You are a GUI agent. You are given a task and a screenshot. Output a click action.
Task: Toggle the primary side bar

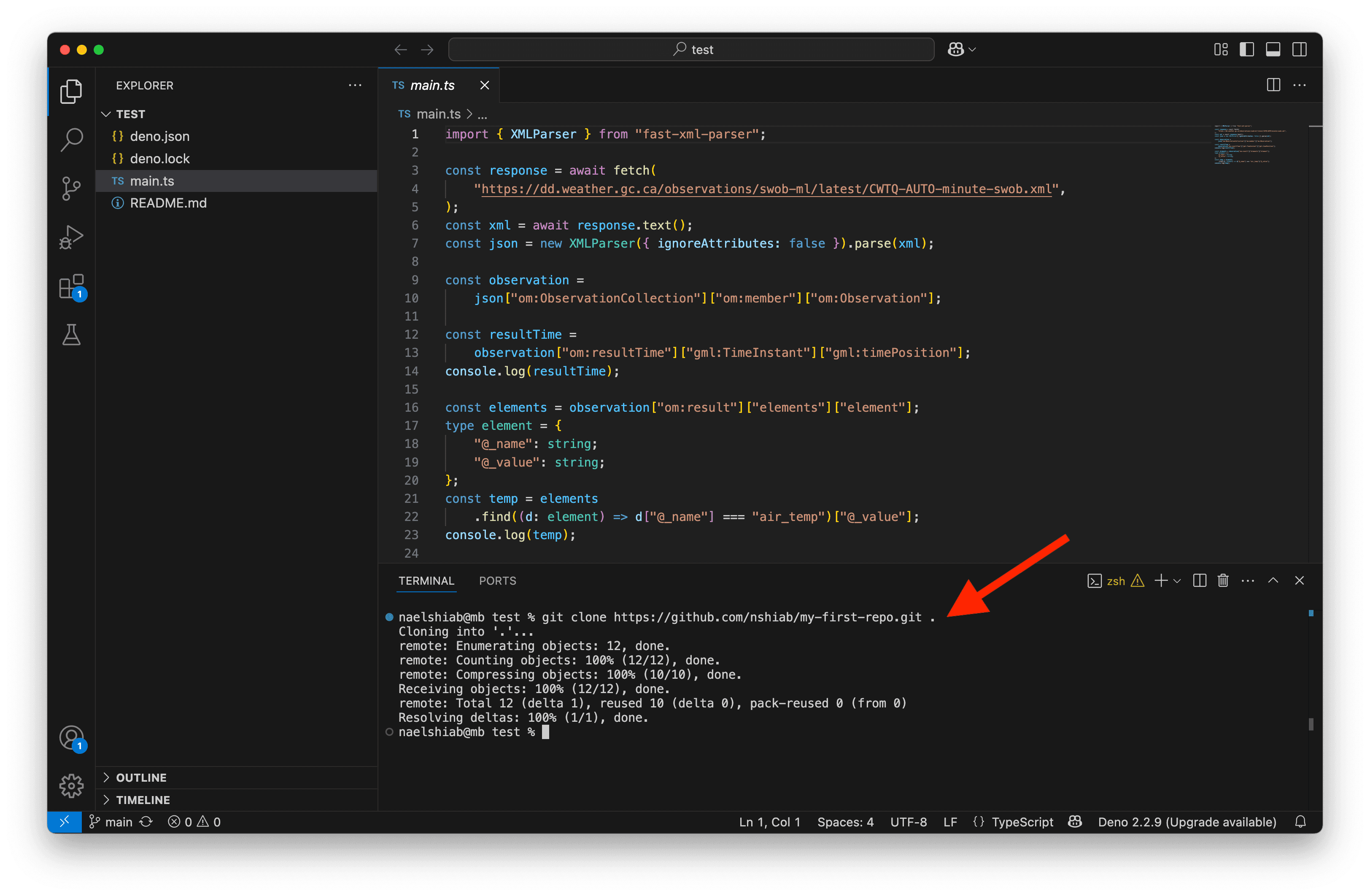tap(1247, 49)
